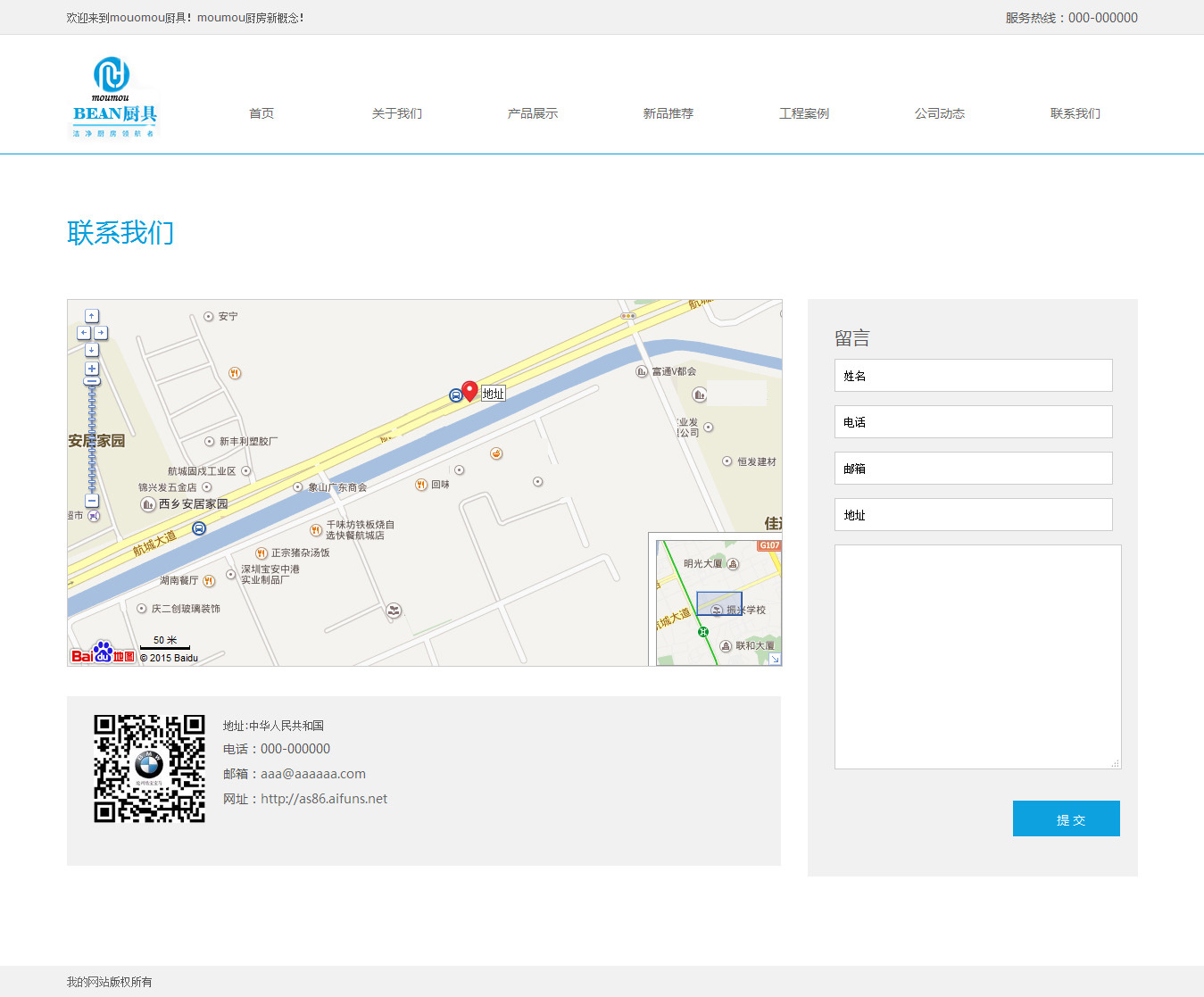Select 关于我们 in the top navigation

click(397, 113)
